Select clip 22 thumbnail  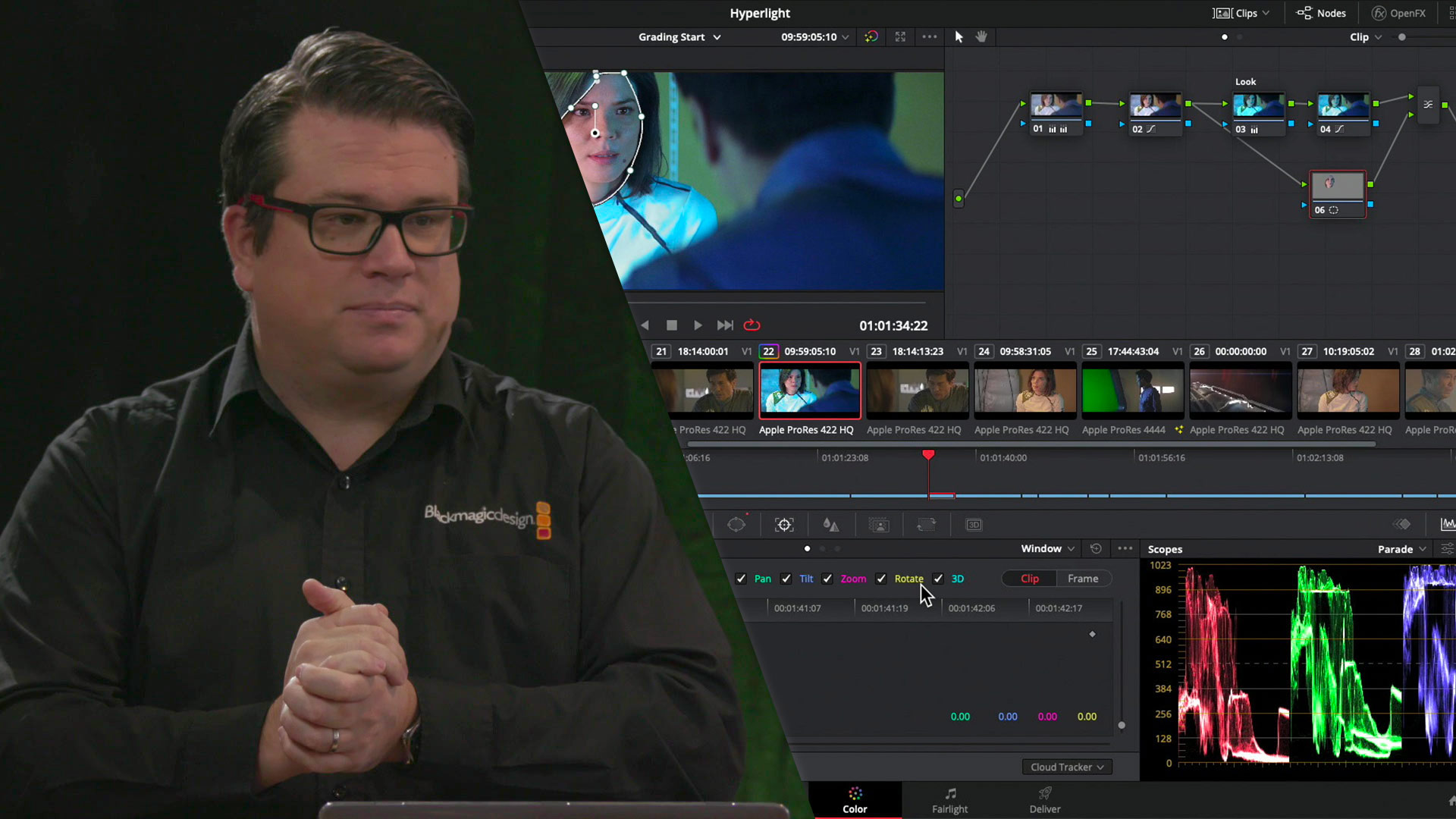click(810, 391)
